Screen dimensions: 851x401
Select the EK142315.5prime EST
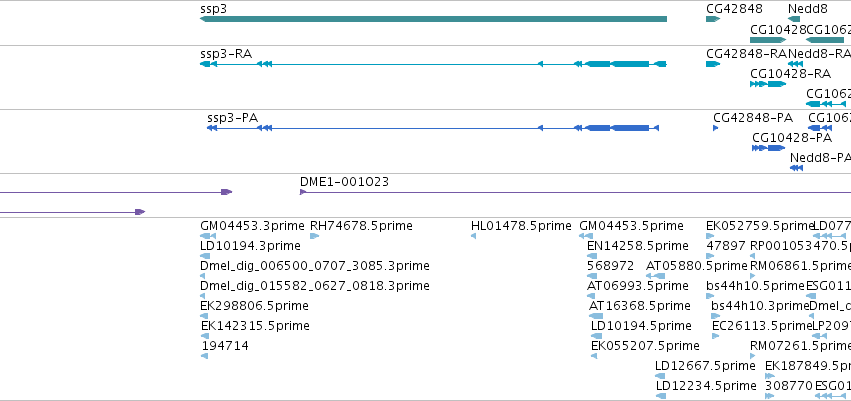tap(205, 336)
